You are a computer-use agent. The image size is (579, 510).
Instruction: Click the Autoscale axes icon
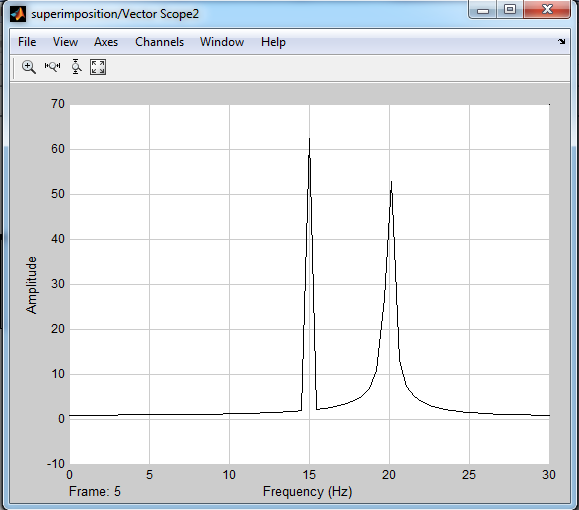98,67
